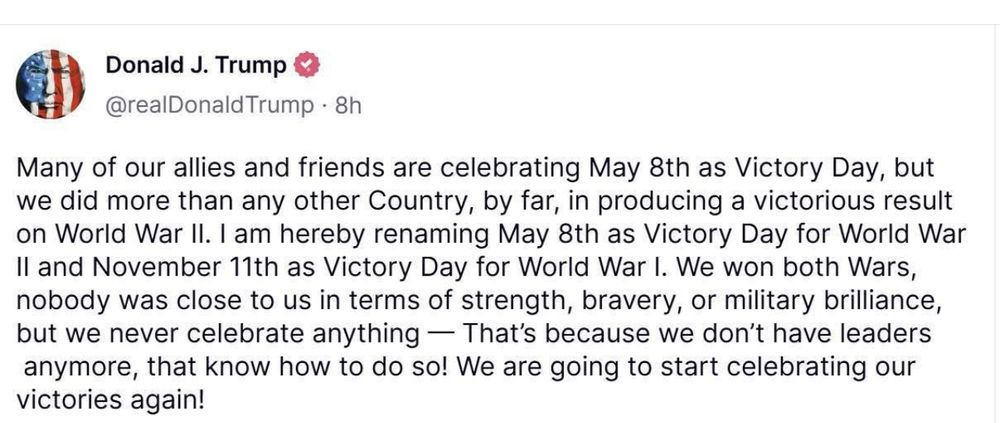
Task: Click the red verified checkmark badge
Action: pos(306,65)
